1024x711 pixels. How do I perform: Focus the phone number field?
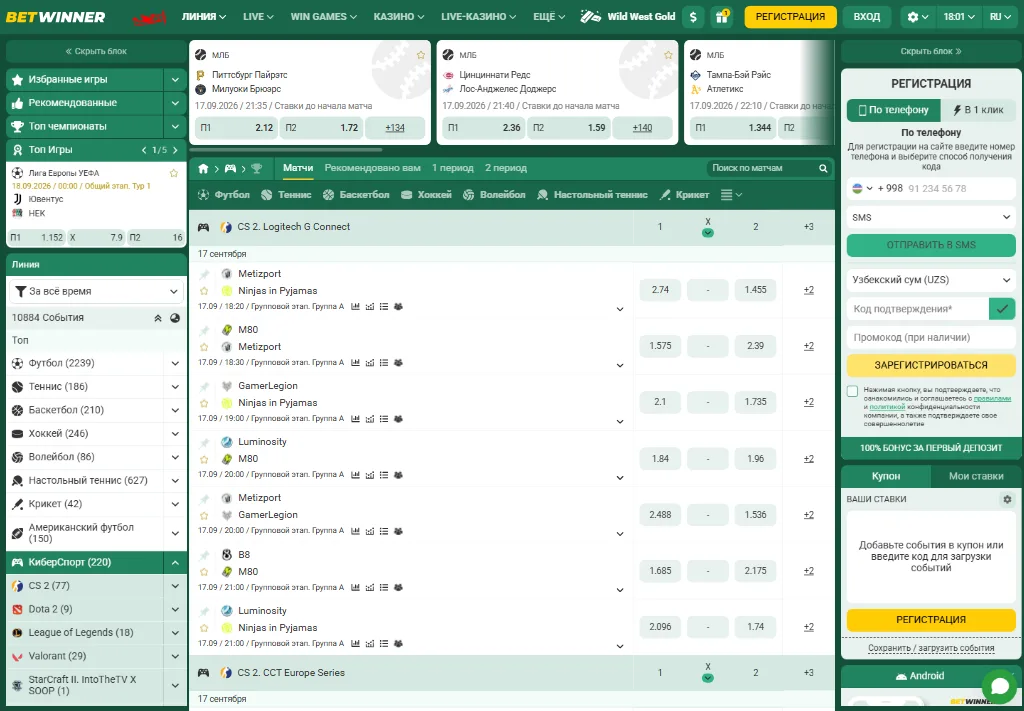pyautogui.click(x=960, y=189)
